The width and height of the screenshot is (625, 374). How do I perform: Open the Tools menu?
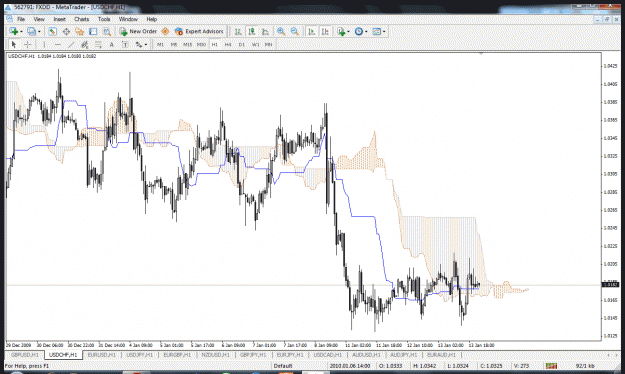click(x=104, y=19)
